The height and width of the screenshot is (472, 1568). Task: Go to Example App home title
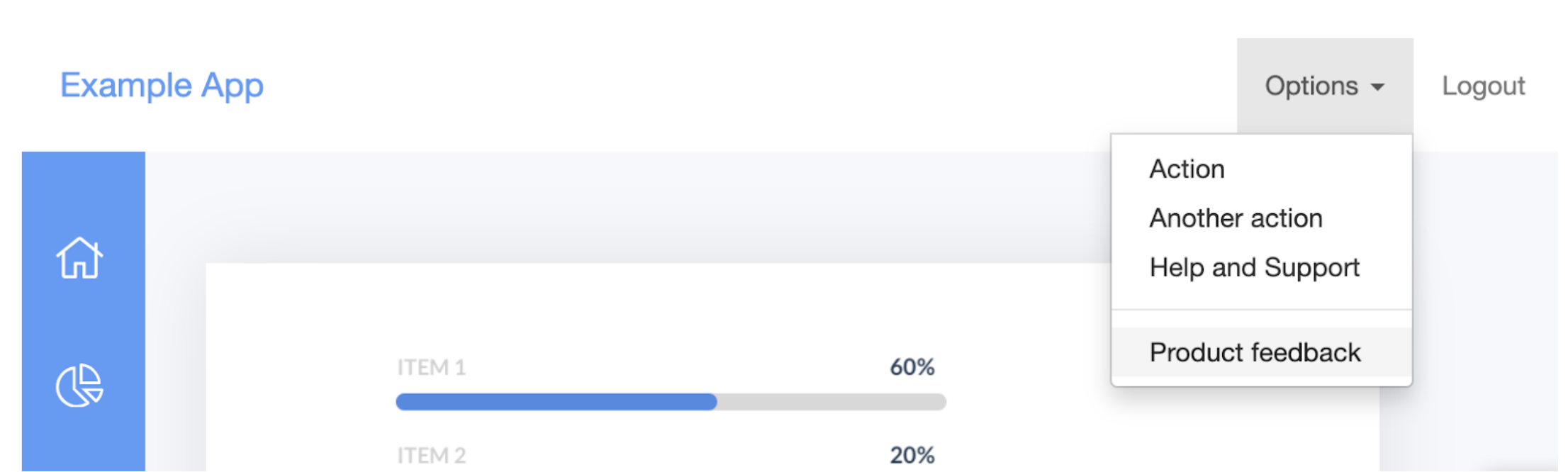click(162, 86)
